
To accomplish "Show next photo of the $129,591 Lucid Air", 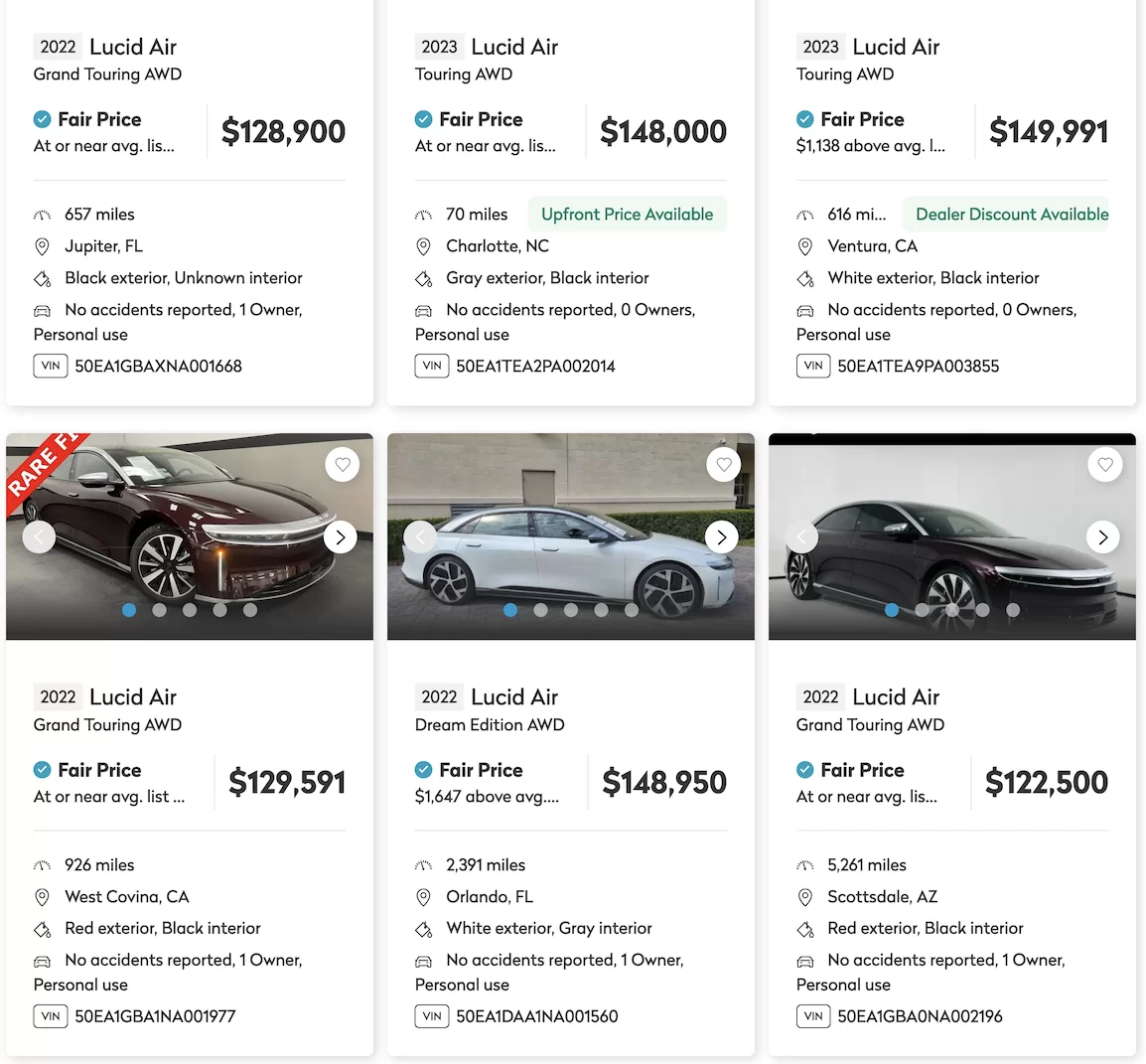I will [341, 537].
